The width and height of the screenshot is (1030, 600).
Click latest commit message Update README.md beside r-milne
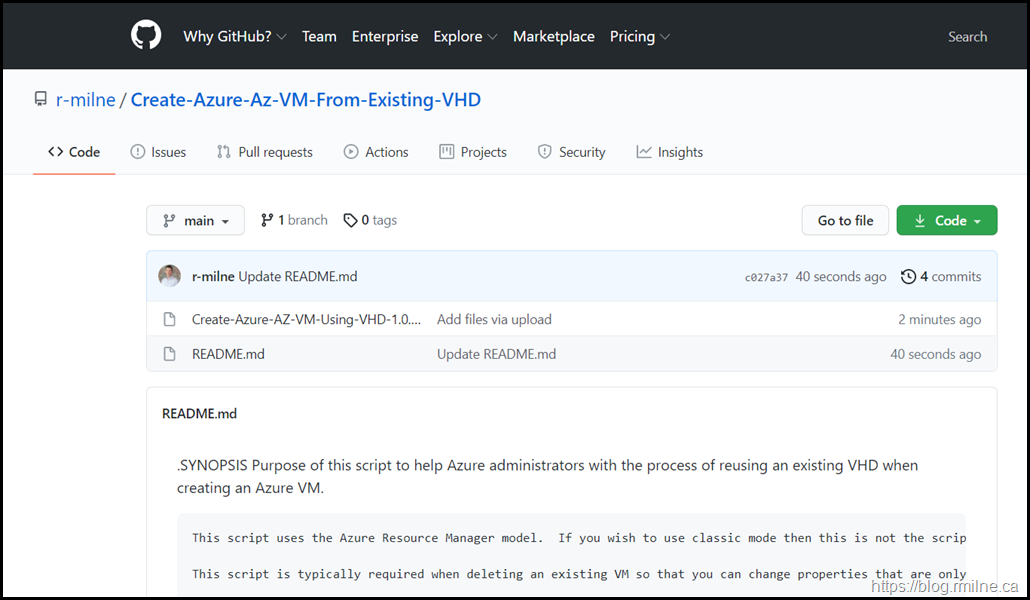coord(298,277)
